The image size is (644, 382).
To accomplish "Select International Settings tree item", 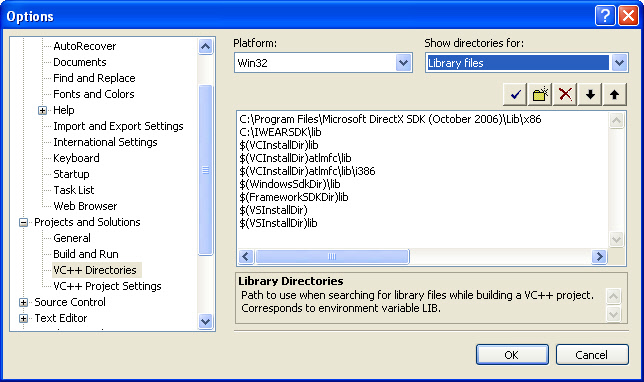I will point(105,142).
